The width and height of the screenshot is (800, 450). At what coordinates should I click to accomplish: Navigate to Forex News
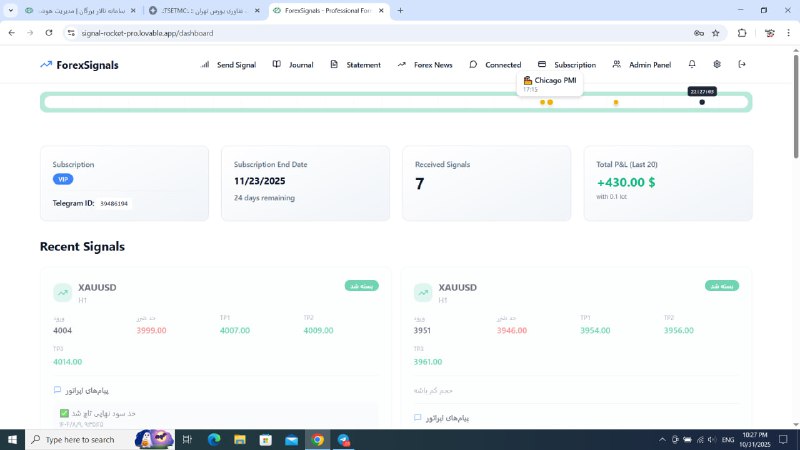tap(425, 65)
